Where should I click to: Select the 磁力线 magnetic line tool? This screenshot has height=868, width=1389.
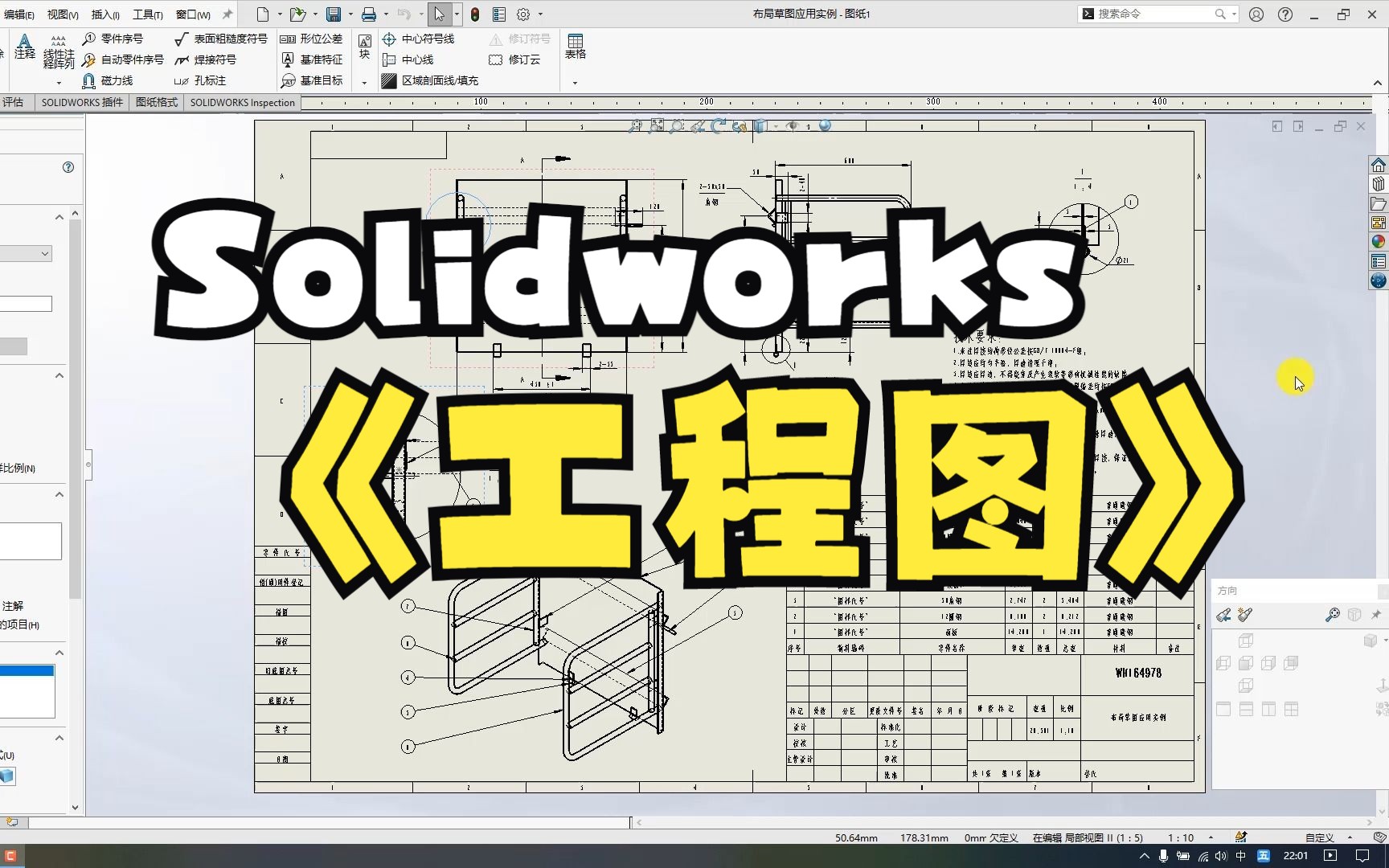pos(108,80)
